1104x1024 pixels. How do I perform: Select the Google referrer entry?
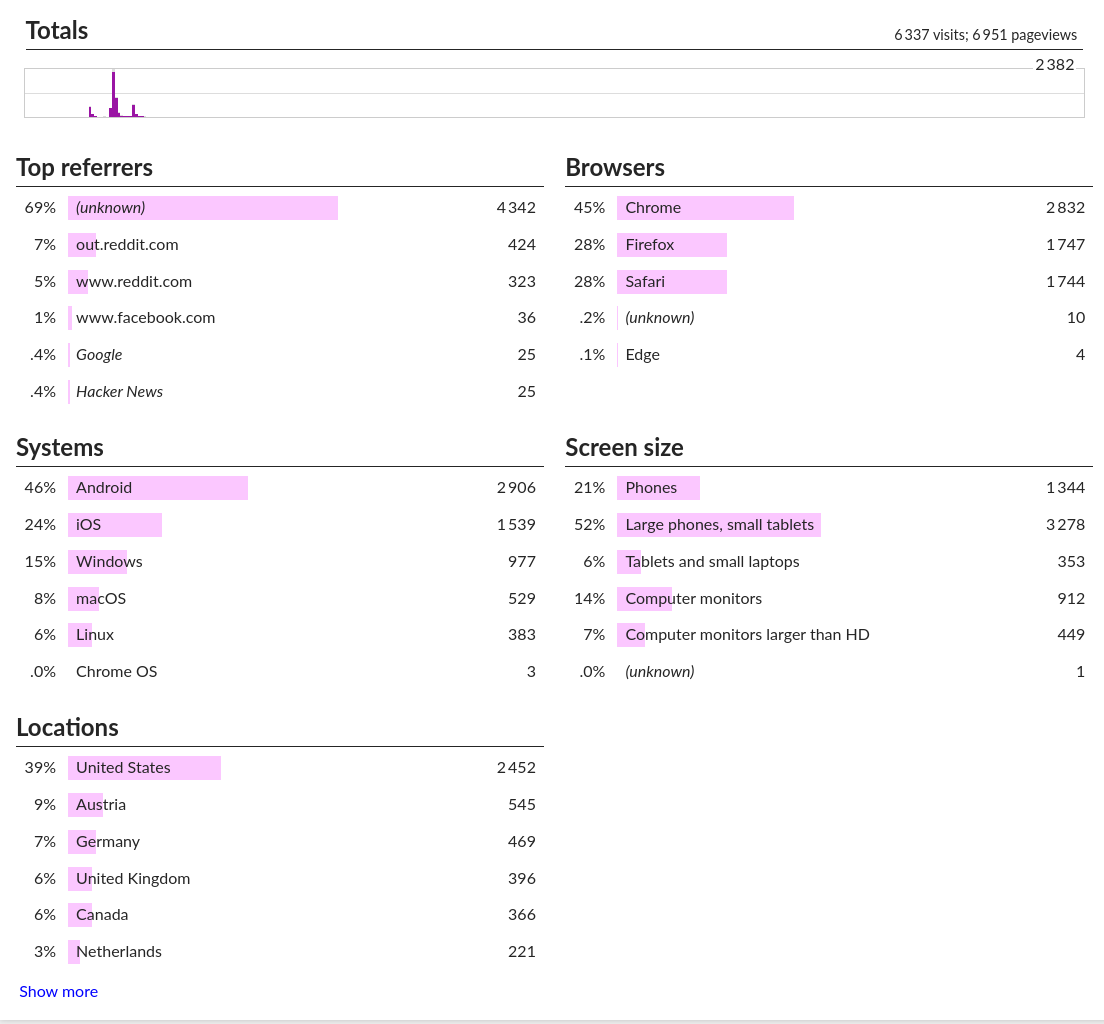click(99, 355)
